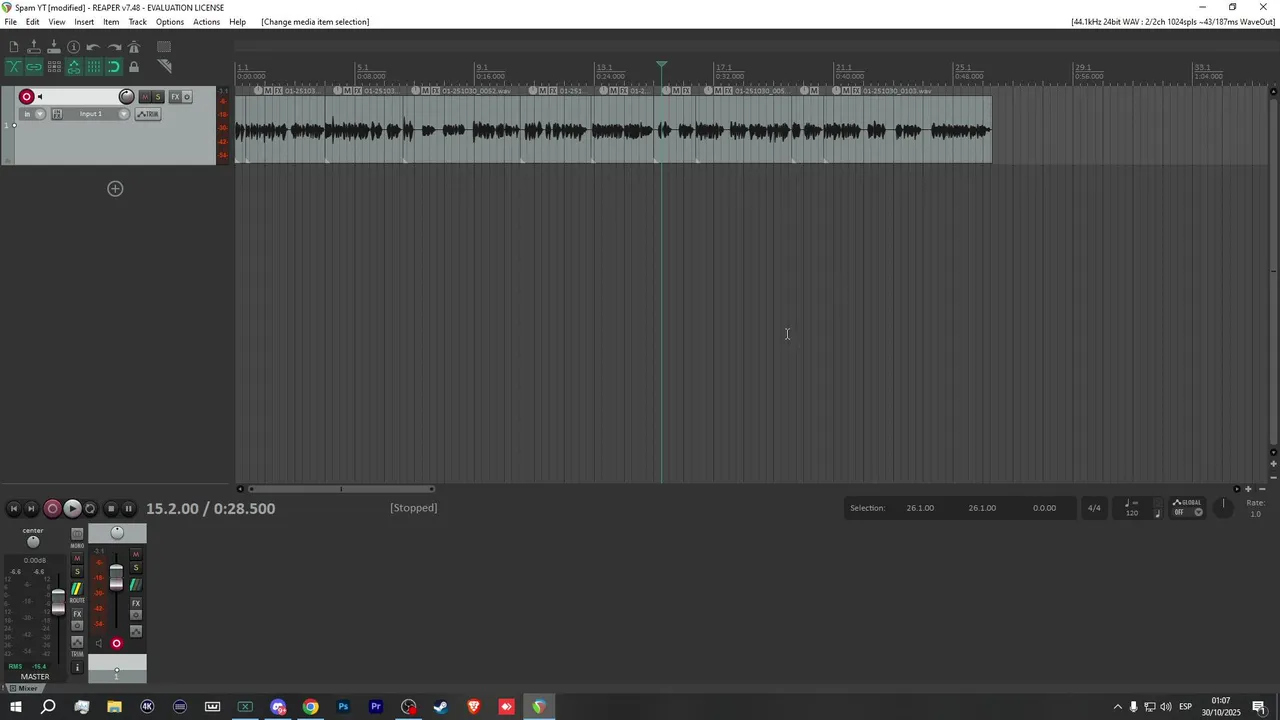This screenshot has width=1280, height=720.
Task: Go to project end transport button
Action: [x=31, y=508]
